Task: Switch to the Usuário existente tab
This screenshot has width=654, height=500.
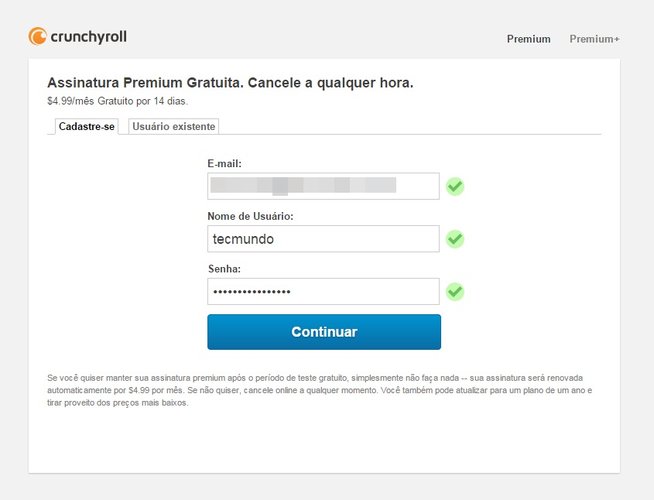Action: click(x=174, y=126)
